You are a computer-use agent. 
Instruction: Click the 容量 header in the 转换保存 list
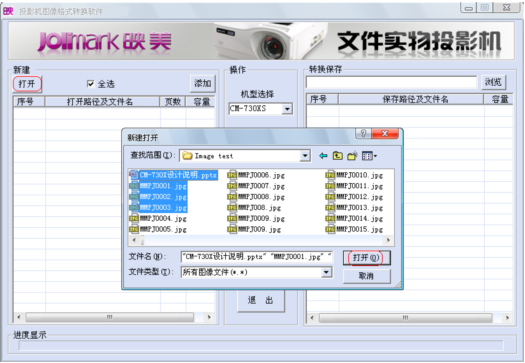498,99
